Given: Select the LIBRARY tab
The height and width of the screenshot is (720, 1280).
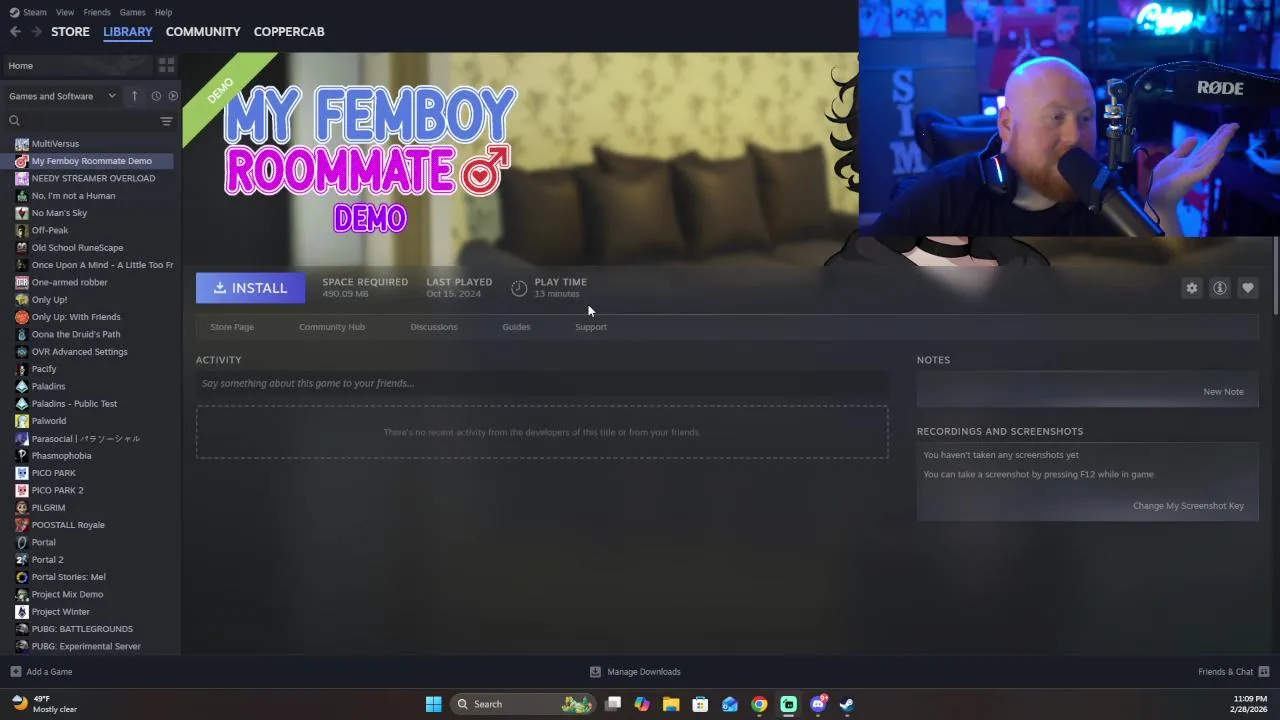Looking at the screenshot, I should pos(128,32).
